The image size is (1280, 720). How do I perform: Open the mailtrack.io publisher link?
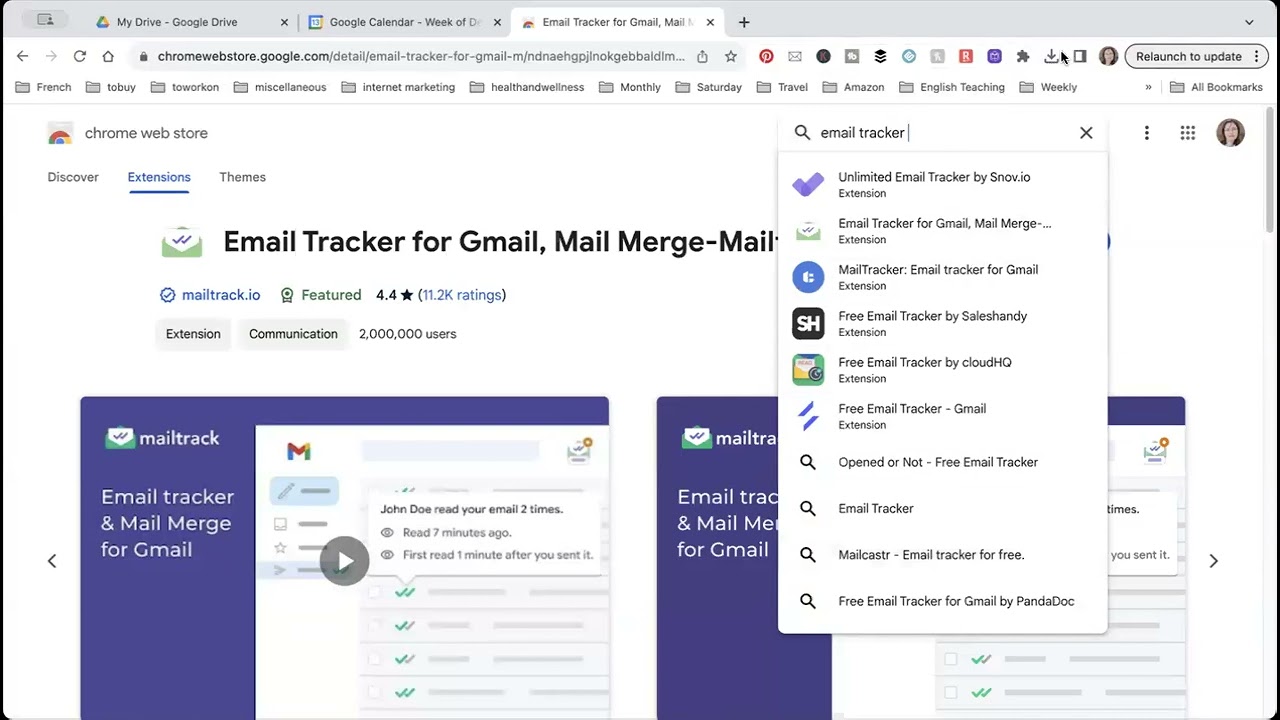coord(221,295)
